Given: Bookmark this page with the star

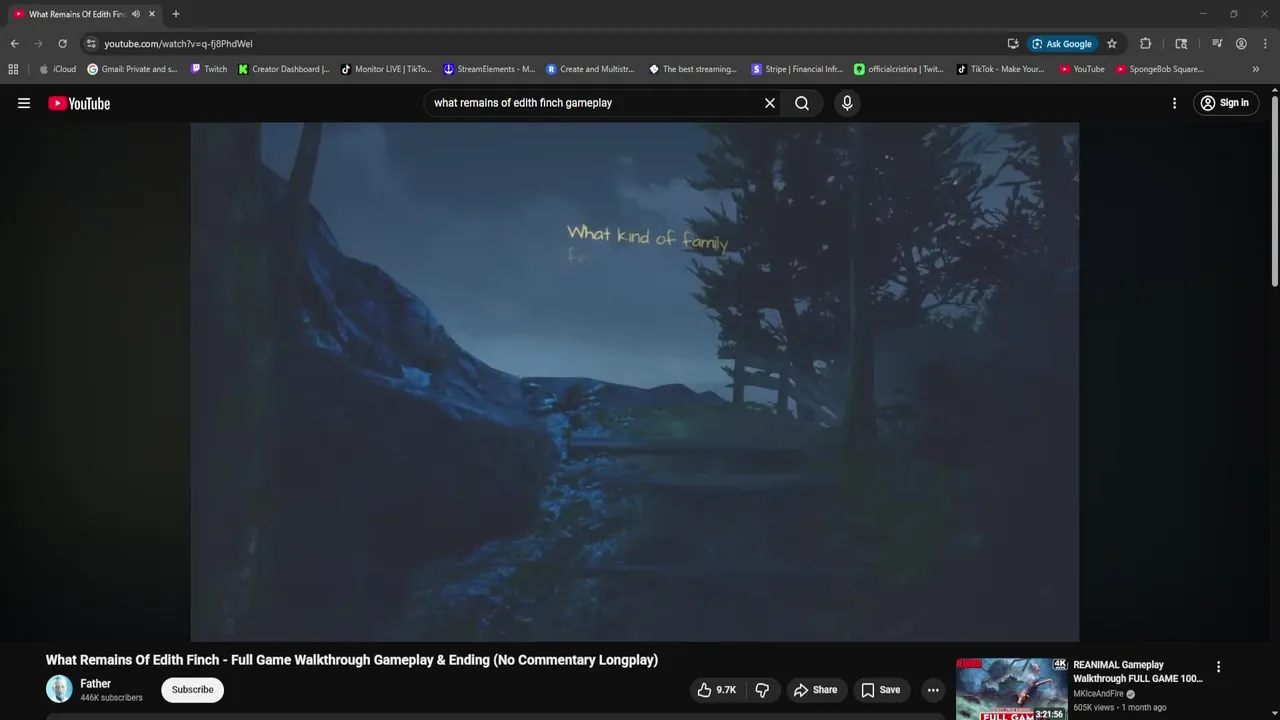Looking at the screenshot, I should 1112,44.
